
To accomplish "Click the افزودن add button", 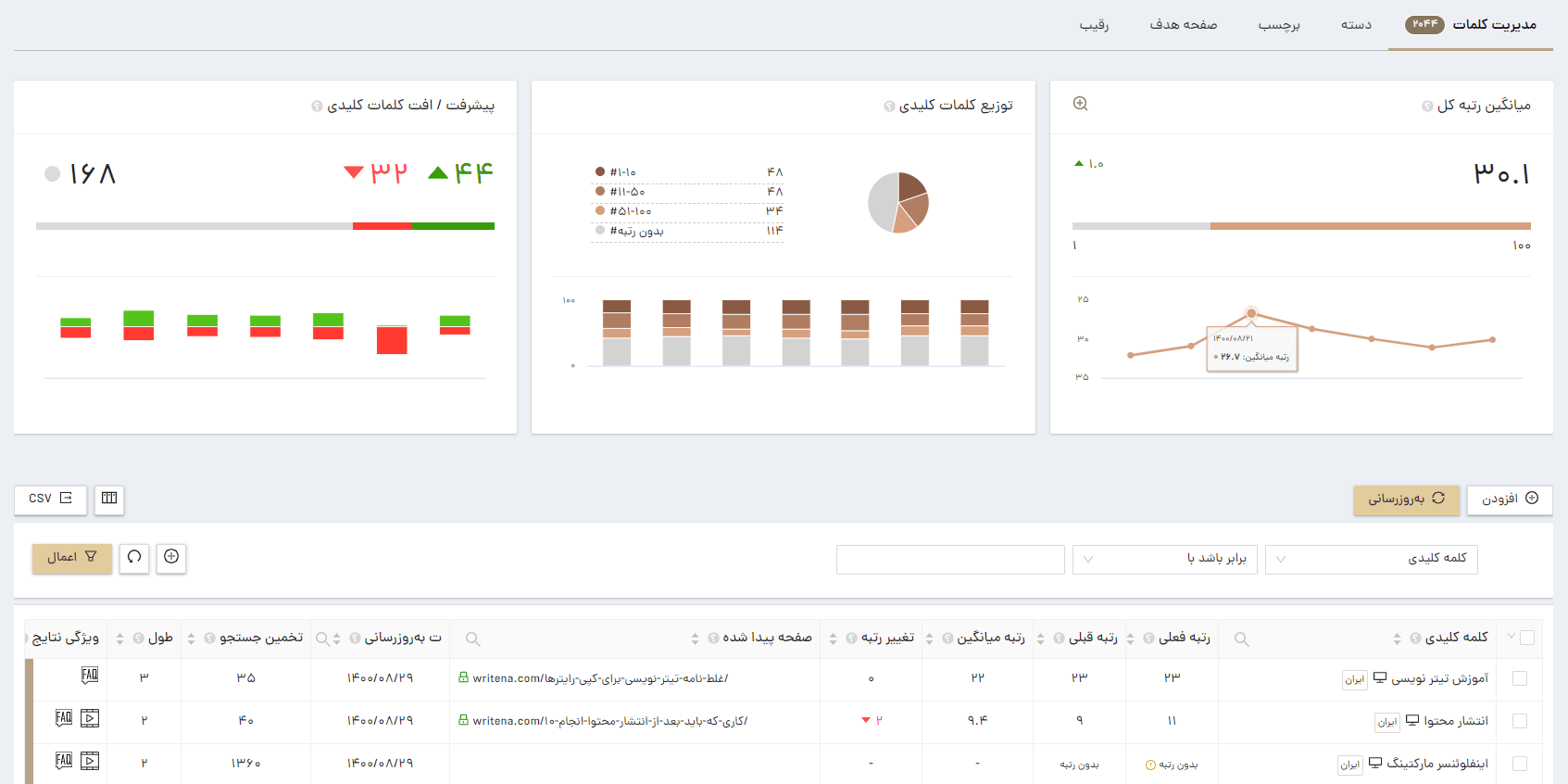I will (1510, 499).
